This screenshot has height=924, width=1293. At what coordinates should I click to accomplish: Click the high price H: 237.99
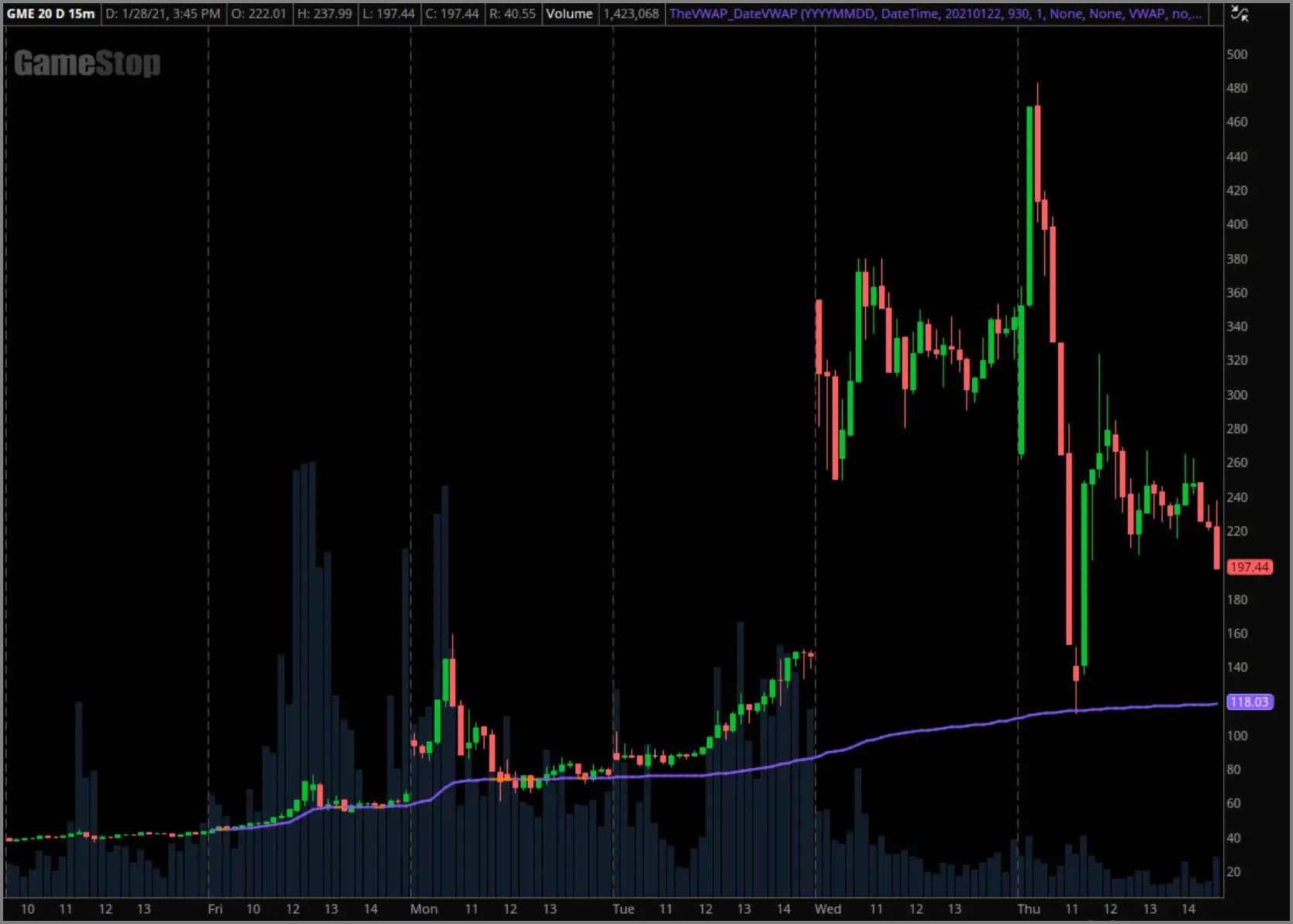pos(325,14)
